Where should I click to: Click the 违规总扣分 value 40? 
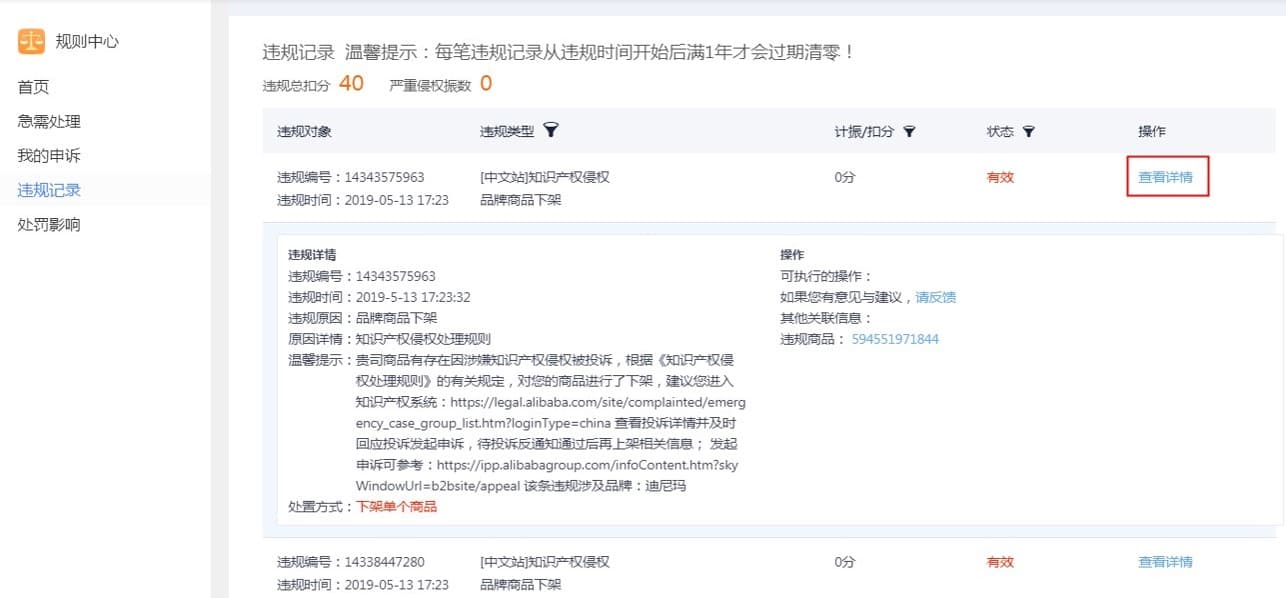click(x=351, y=83)
